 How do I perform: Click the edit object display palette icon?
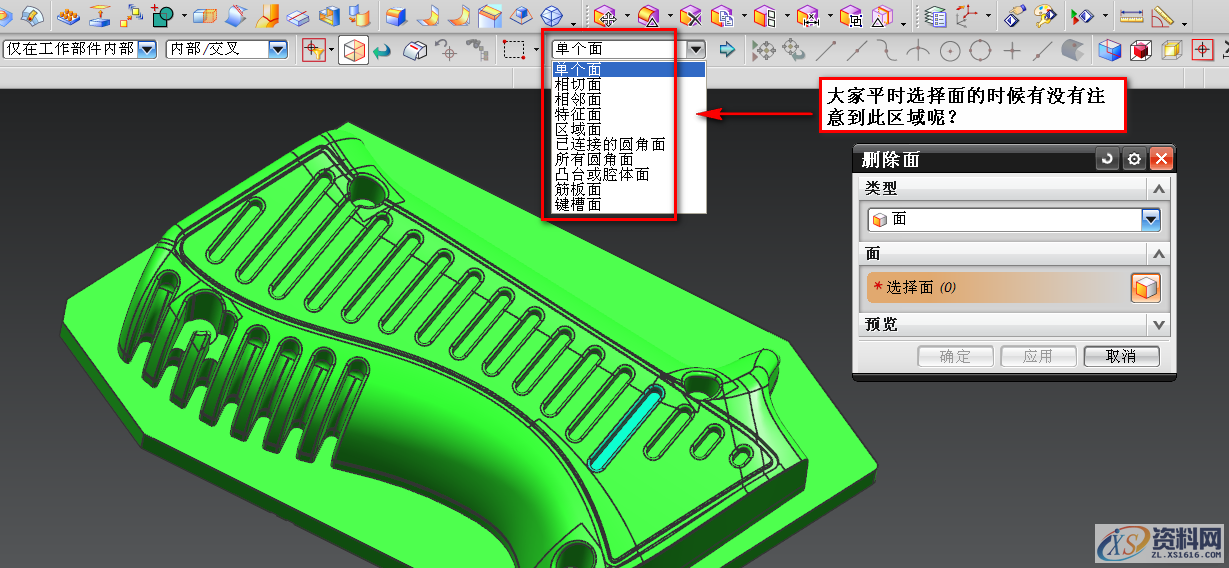(x=1044, y=16)
